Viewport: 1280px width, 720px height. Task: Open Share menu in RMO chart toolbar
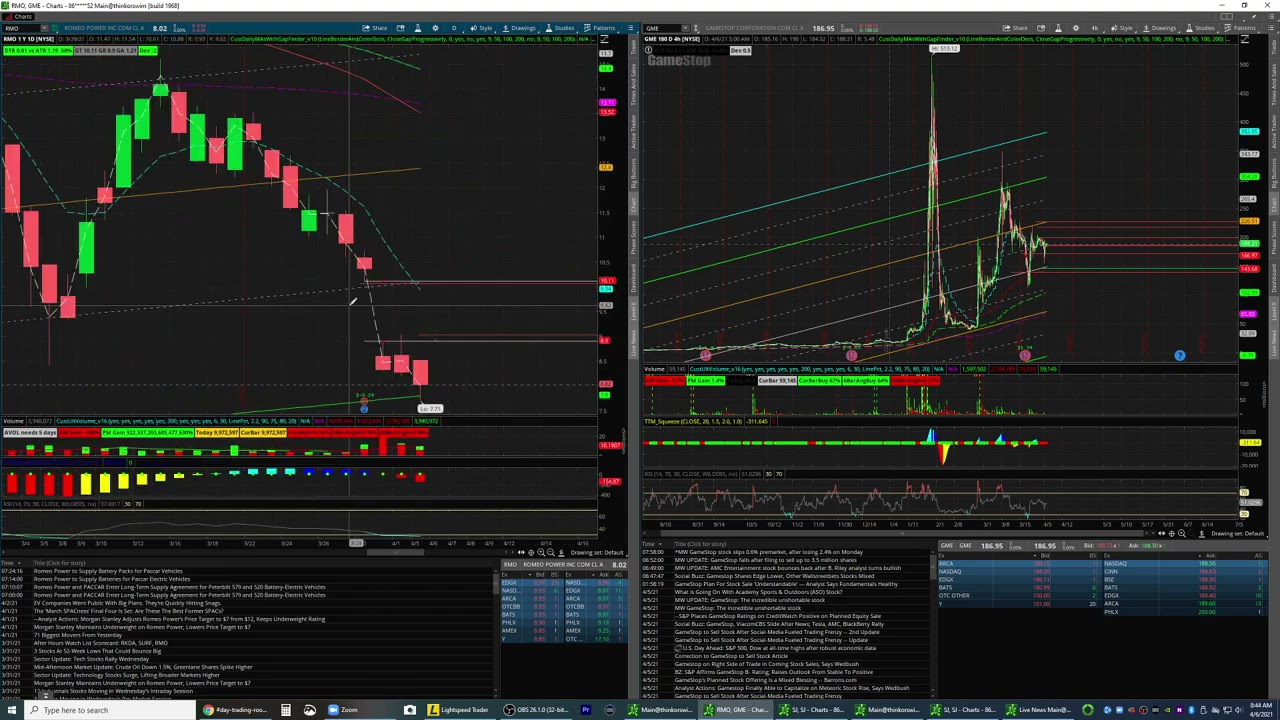click(375, 28)
